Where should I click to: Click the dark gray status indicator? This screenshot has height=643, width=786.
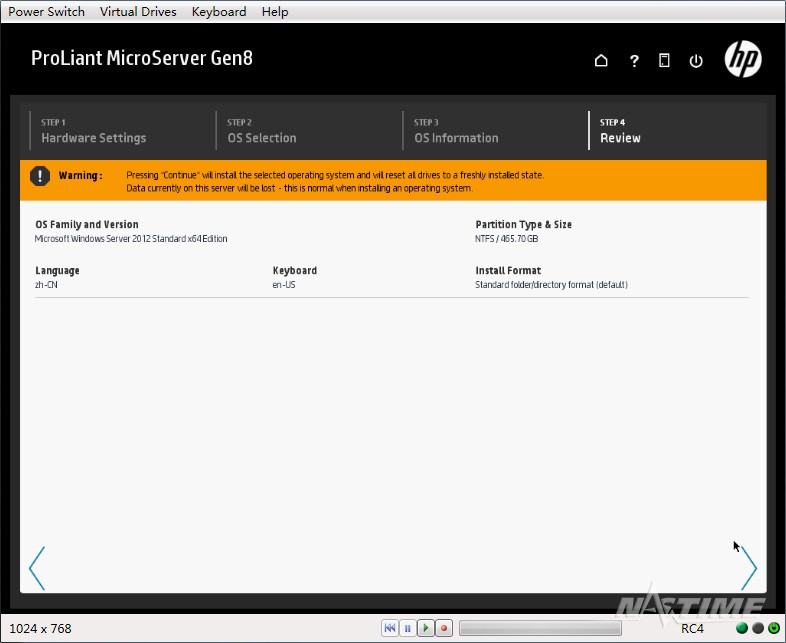click(758, 628)
